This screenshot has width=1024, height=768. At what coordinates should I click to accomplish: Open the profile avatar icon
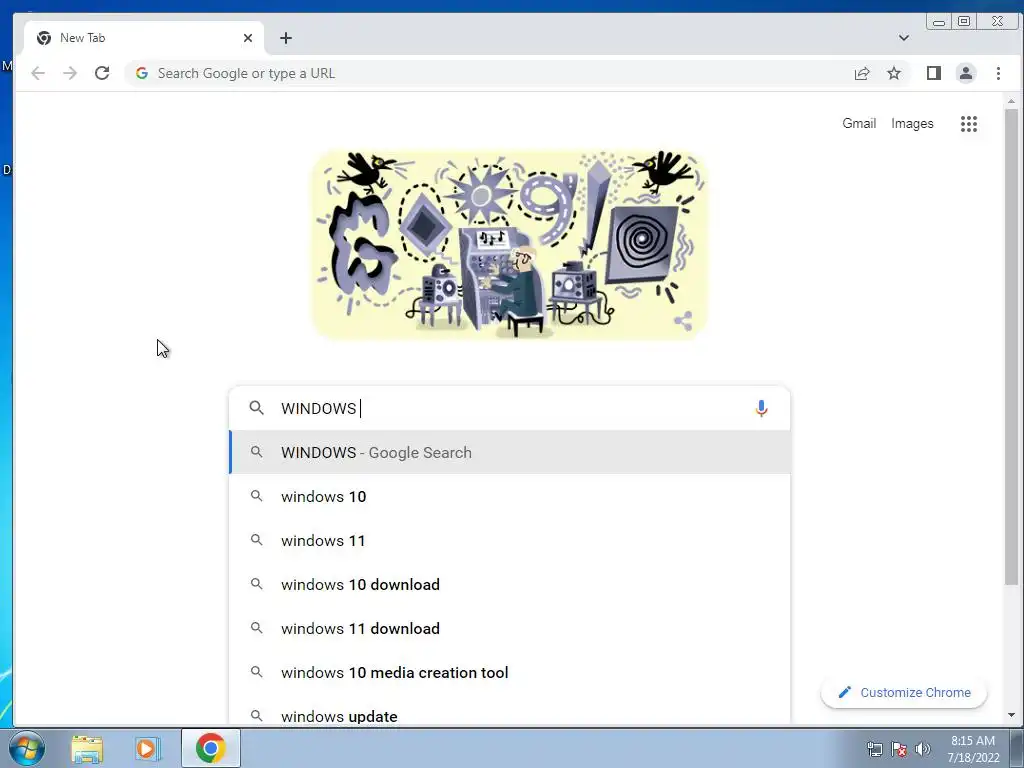click(x=966, y=73)
